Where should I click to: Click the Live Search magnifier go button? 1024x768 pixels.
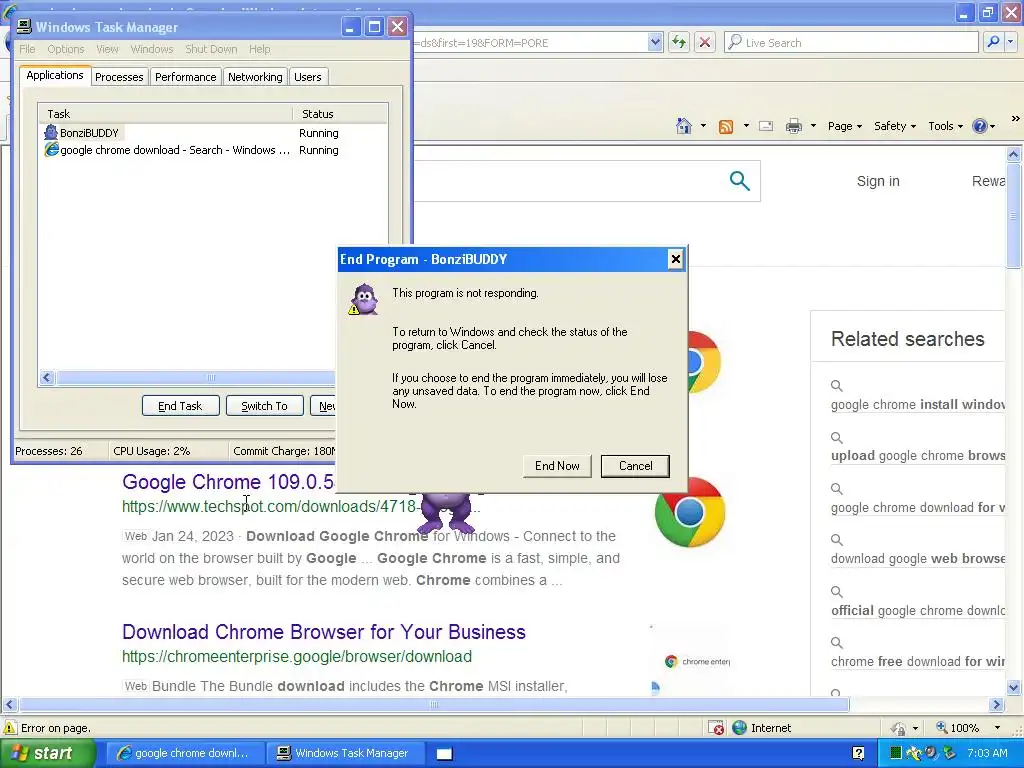[x=993, y=42]
